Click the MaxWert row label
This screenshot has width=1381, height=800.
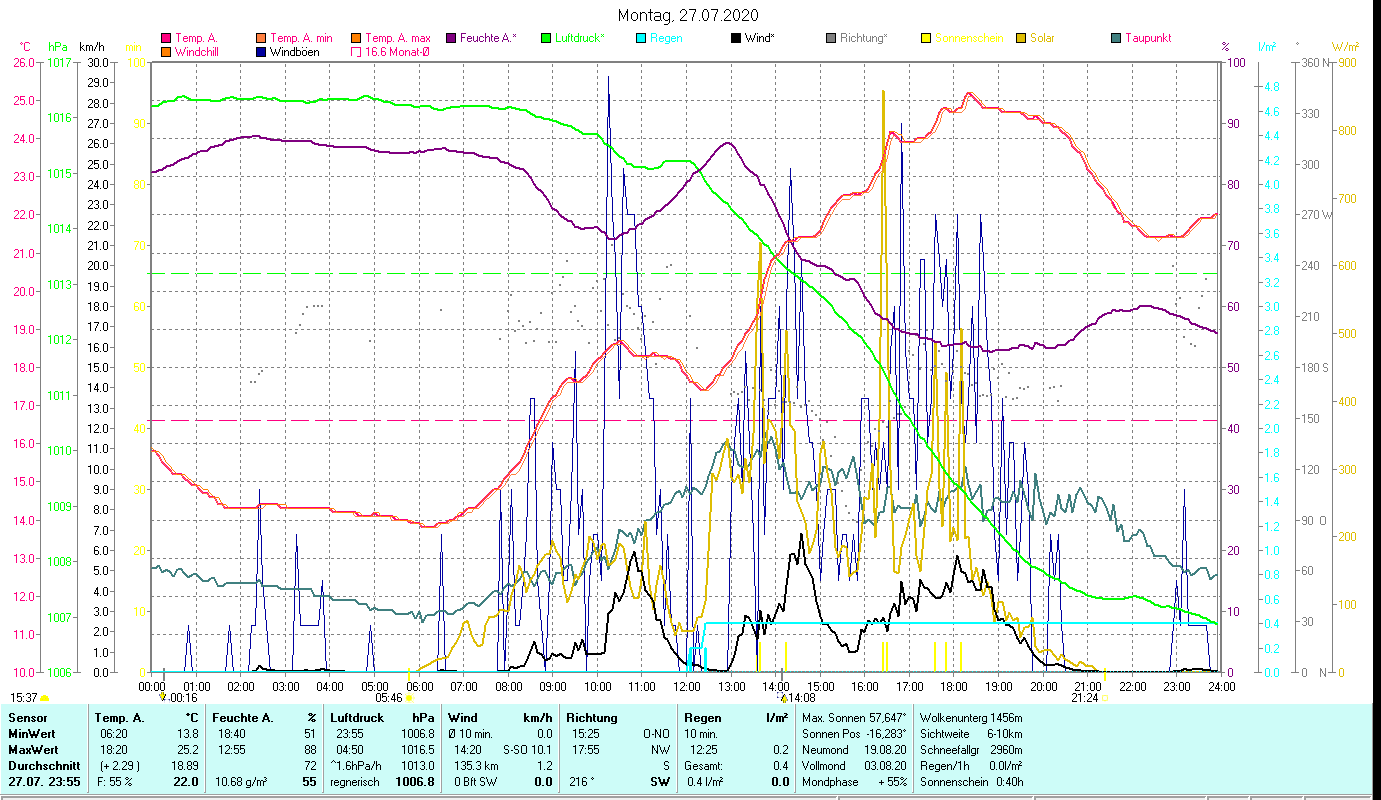pyautogui.click(x=34, y=750)
